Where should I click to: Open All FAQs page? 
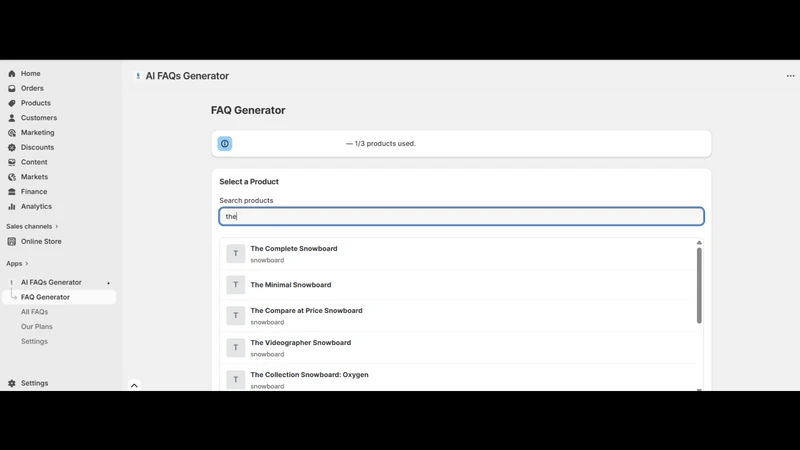(x=34, y=312)
